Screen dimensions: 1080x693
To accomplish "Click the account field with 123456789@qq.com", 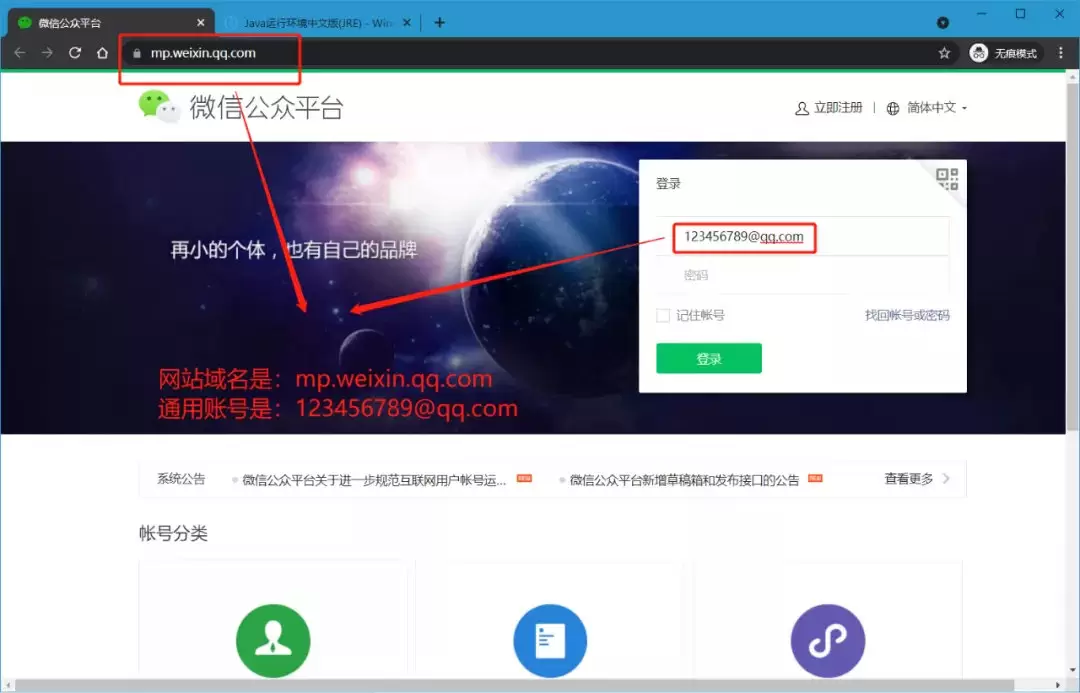I will click(802, 236).
